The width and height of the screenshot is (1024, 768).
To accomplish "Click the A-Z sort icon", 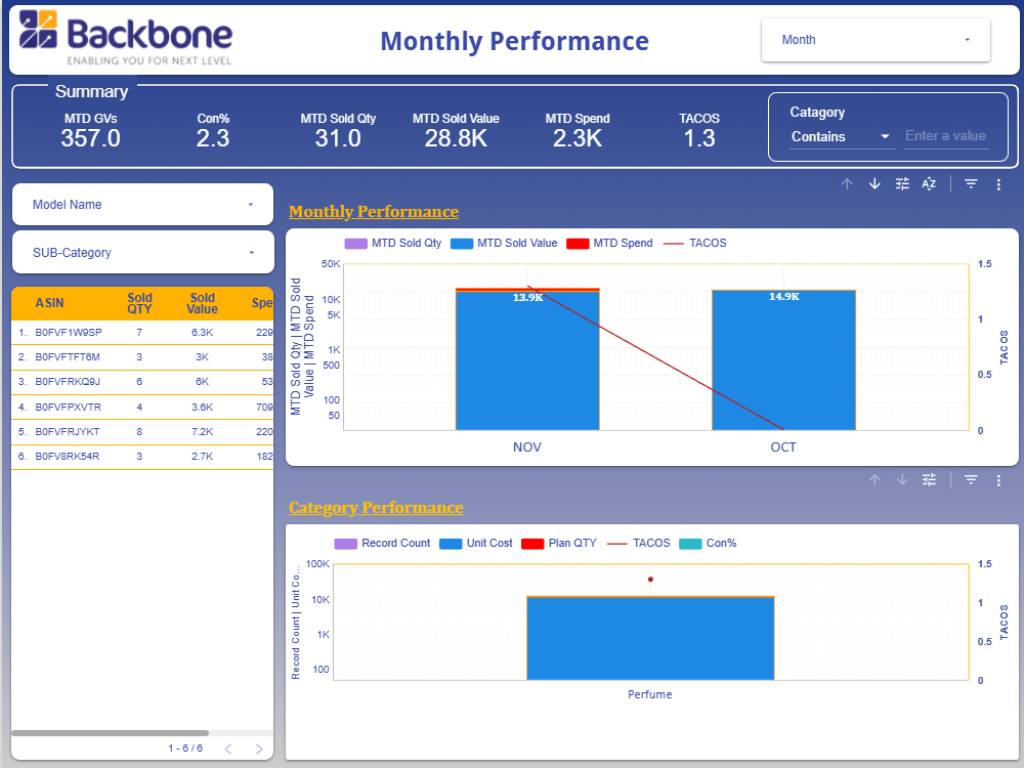I will tap(929, 184).
